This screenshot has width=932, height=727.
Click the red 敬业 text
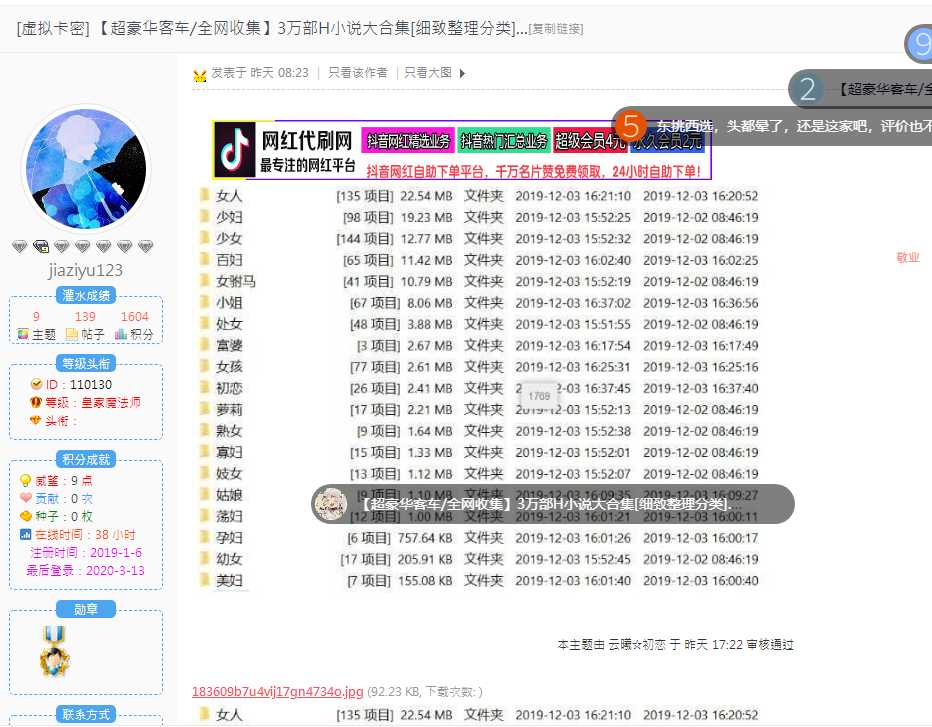coord(908,257)
